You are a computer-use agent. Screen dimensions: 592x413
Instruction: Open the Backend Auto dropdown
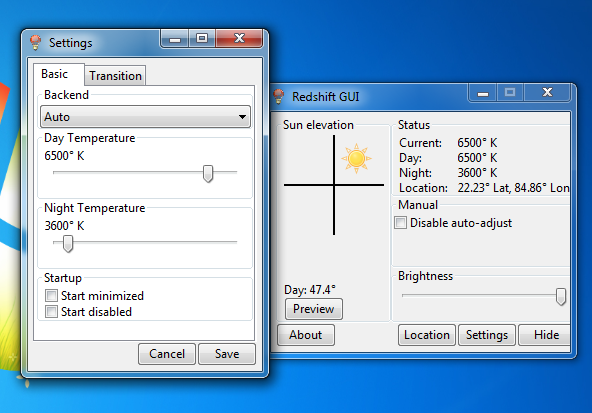pos(145,117)
